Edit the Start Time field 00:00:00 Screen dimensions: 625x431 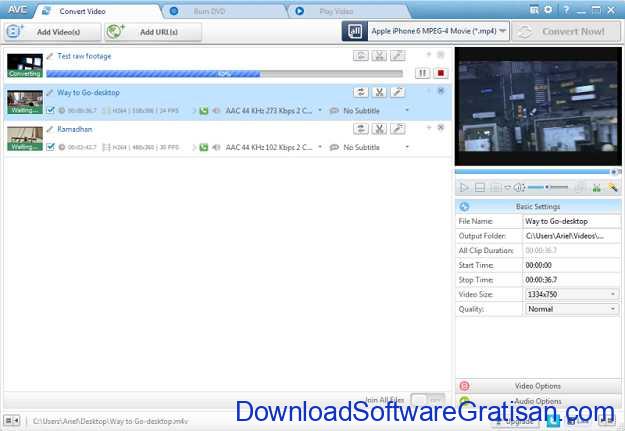click(571, 265)
